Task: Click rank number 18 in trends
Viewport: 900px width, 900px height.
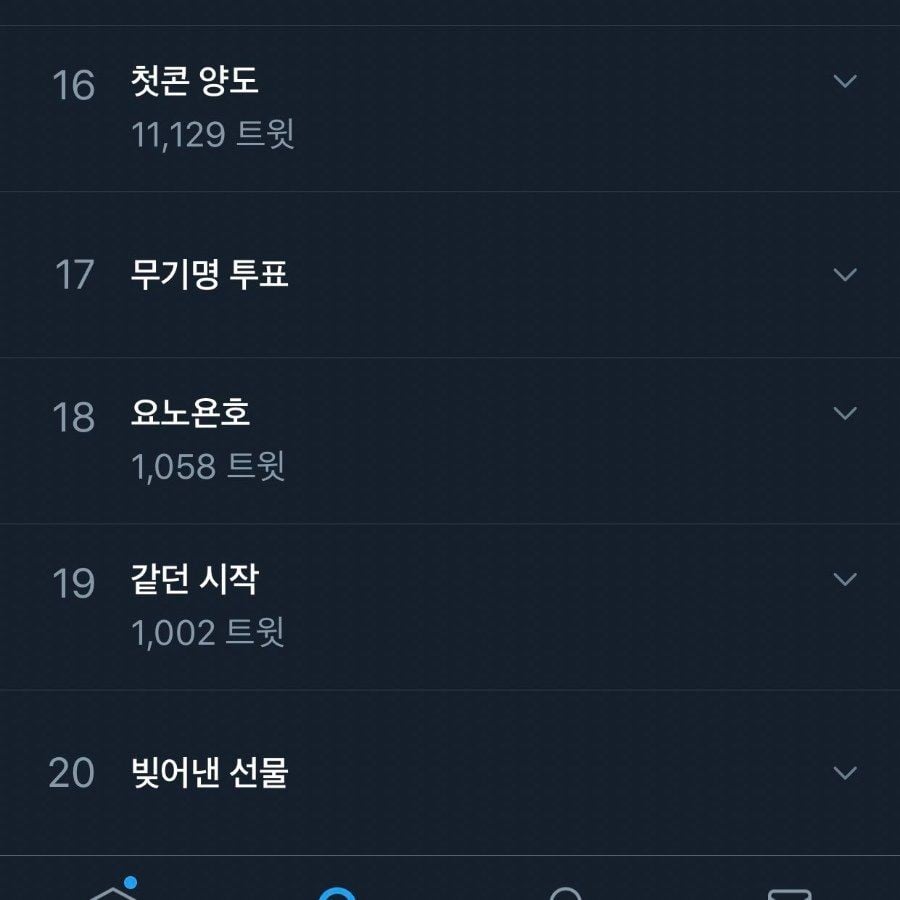Action: click(x=73, y=418)
